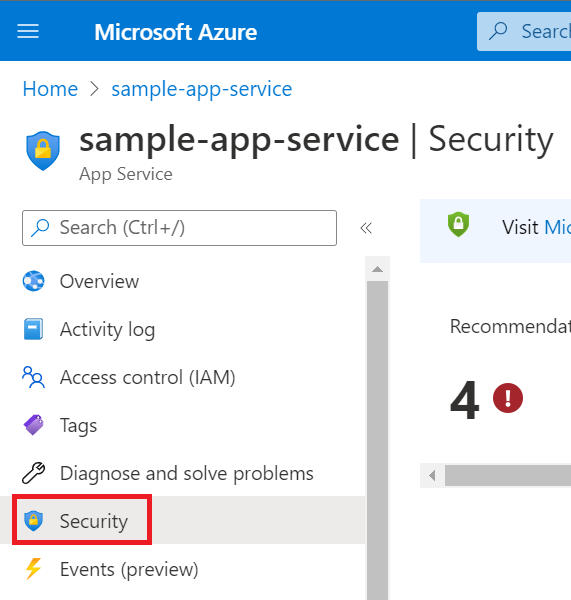Screen dimensions: 571x600
Task: Click the menu search magnifier icon
Action: (40, 228)
